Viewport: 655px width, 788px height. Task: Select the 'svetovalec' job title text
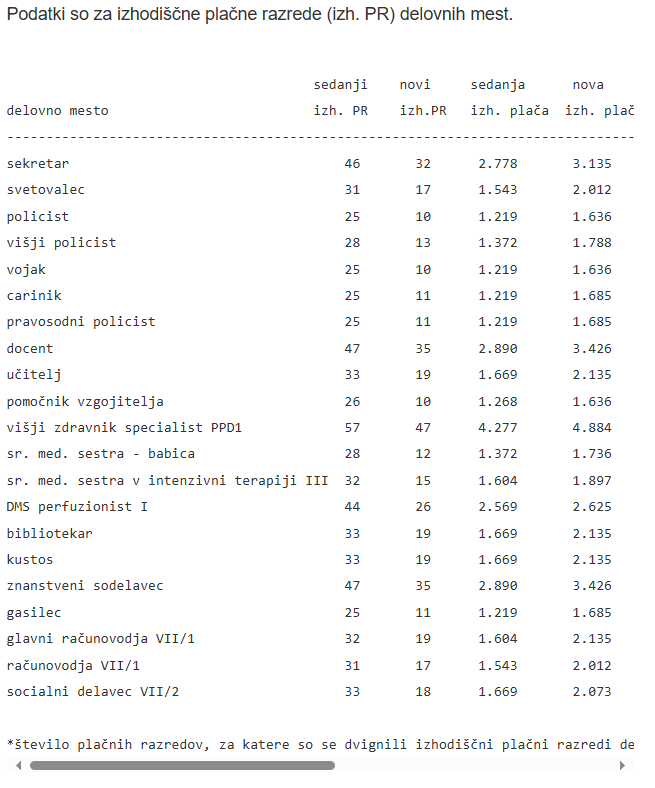click(x=46, y=190)
